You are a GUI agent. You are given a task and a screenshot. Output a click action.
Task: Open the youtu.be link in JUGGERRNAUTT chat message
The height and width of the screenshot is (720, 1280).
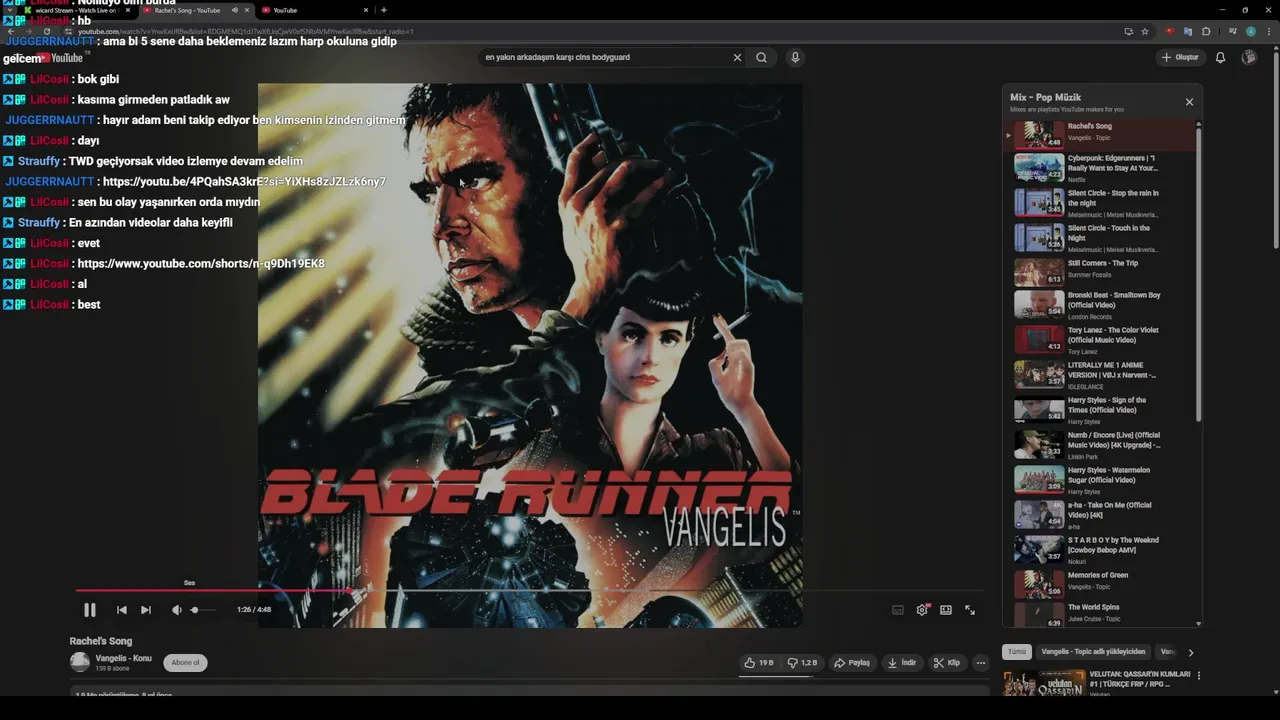[244, 182]
